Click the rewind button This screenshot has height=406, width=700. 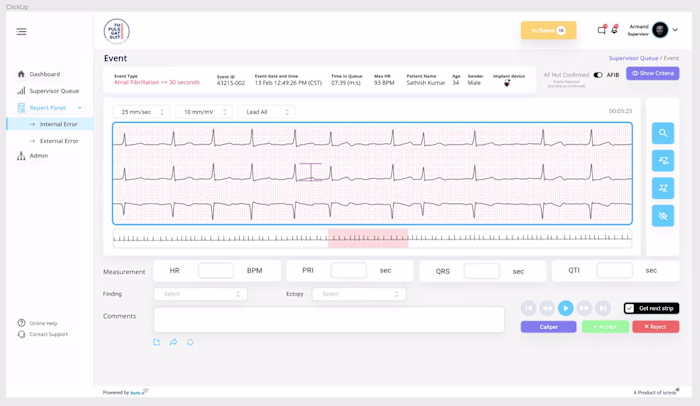547,308
